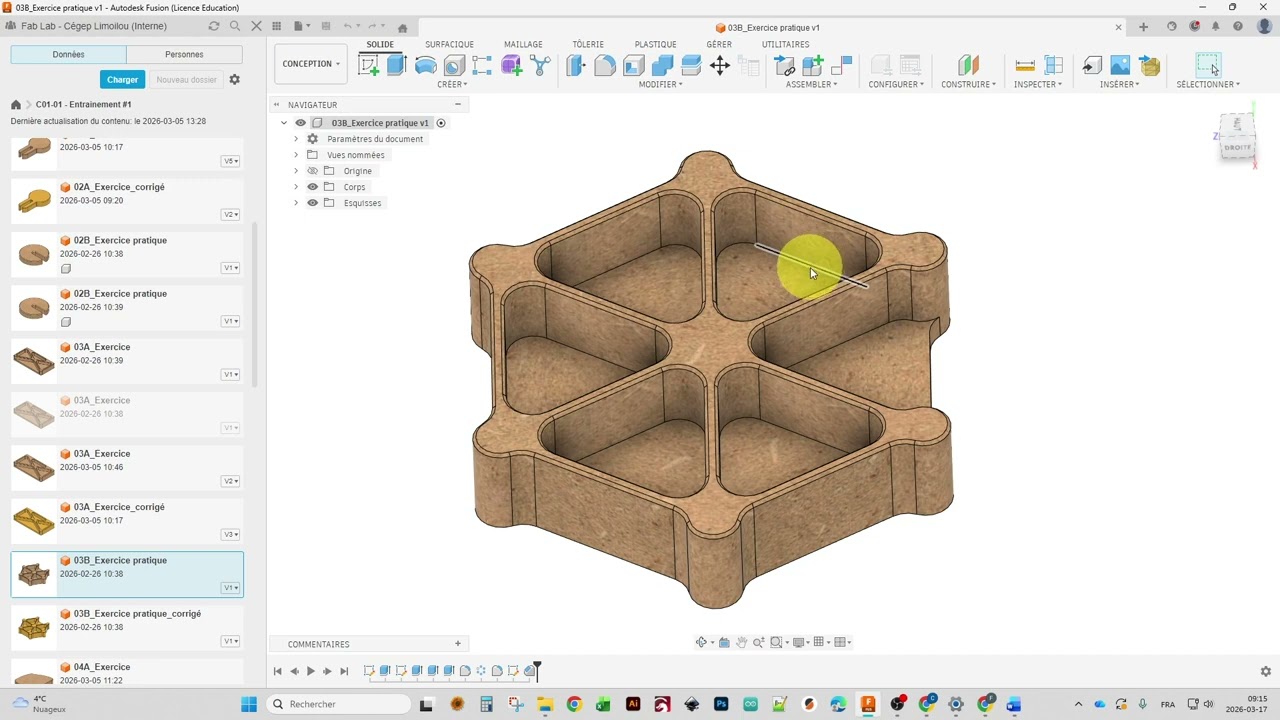Open the UTILITAIRES tab
The width and height of the screenshot is (1280, 720).
click(785, 44)
